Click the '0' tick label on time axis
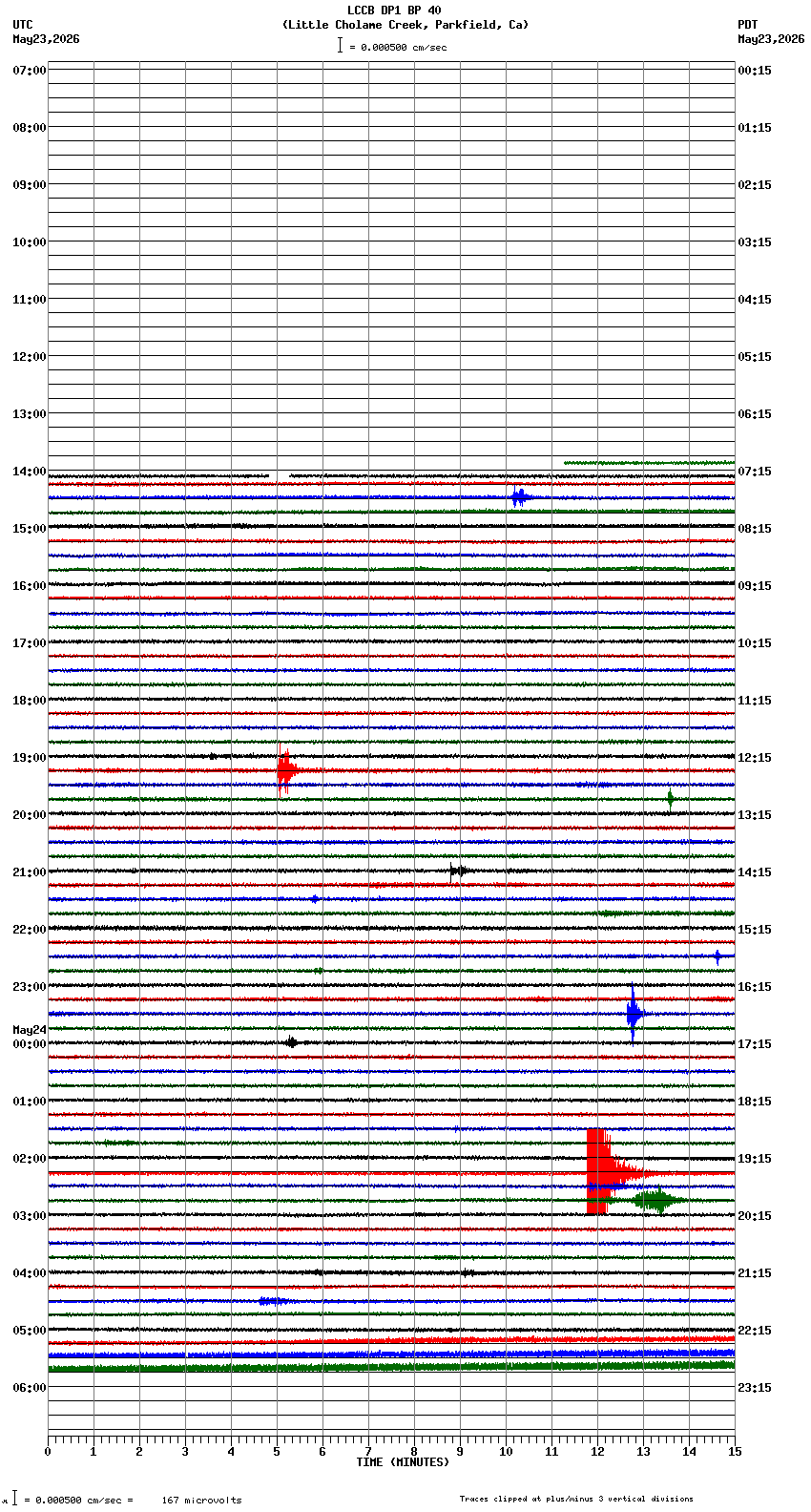811x1512 pixels. (48, 1452)
